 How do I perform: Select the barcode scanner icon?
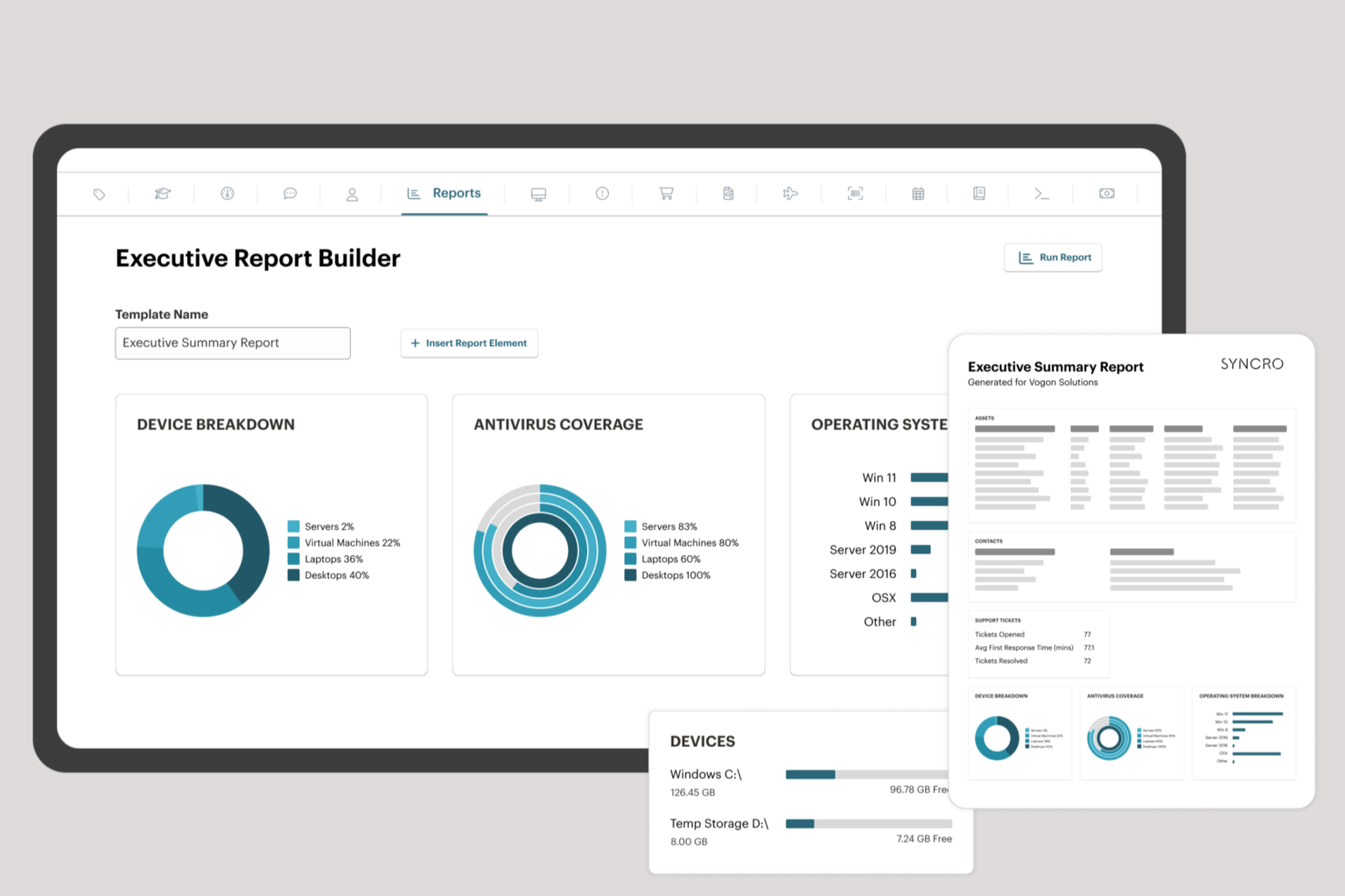(x=855, y=194)
